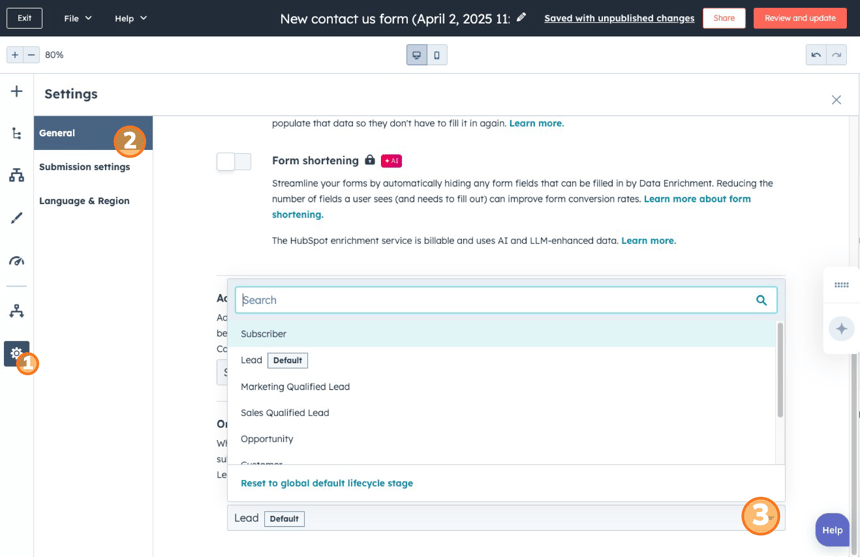
Task: Click Learn more after pre-populate text
Action: (536, 123)
